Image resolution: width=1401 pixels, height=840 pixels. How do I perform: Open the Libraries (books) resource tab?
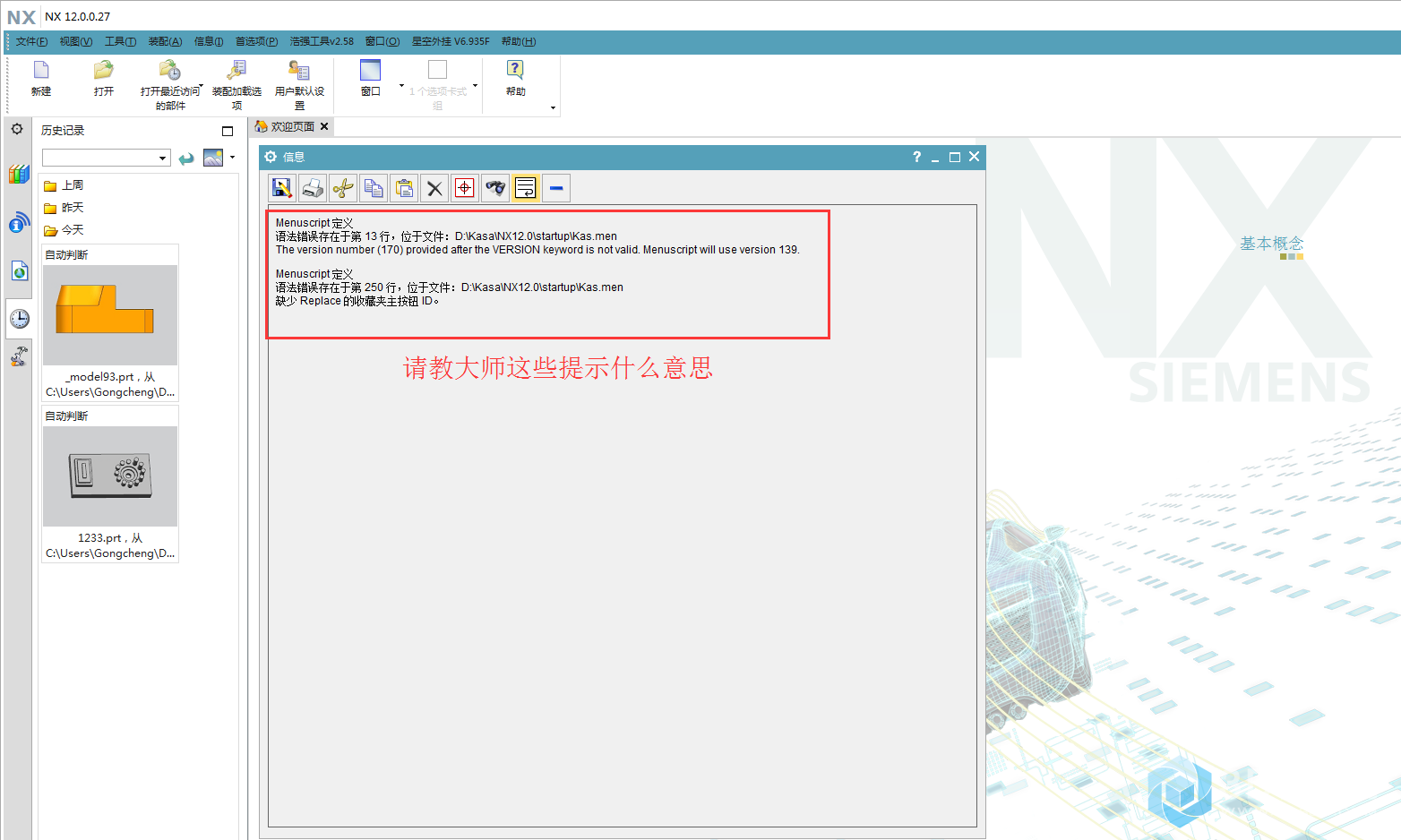(19, 175)
